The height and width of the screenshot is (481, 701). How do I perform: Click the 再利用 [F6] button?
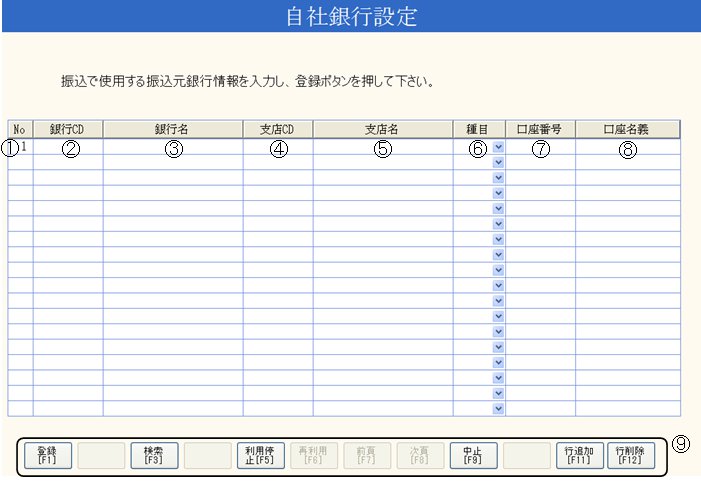point(311,455)
